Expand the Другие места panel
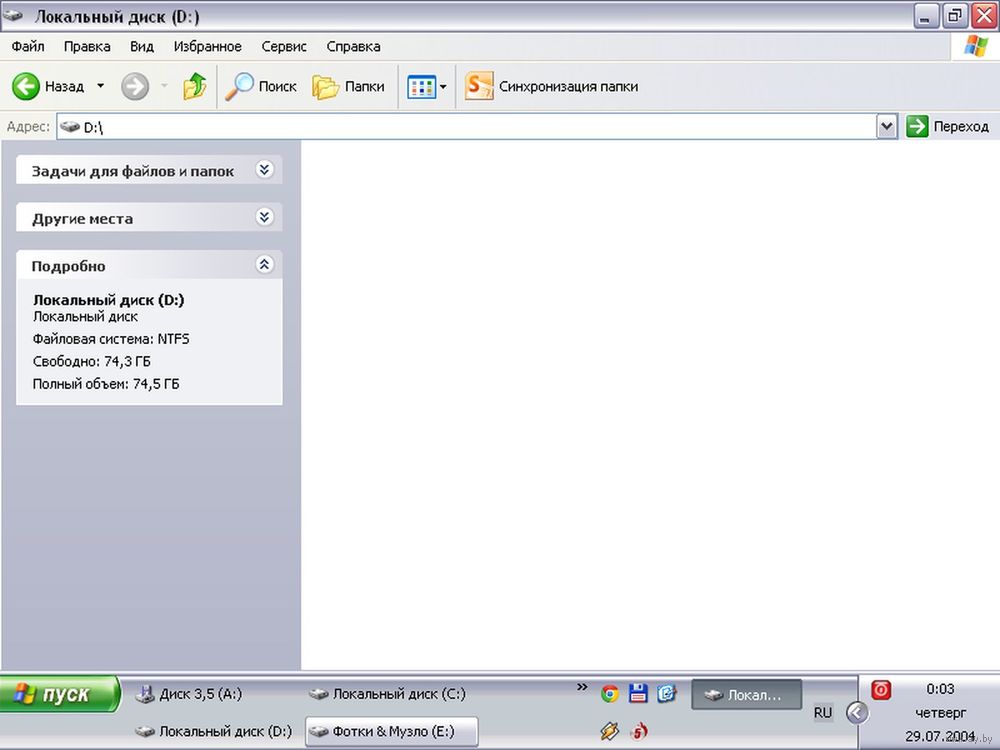 tap(264, 217)
